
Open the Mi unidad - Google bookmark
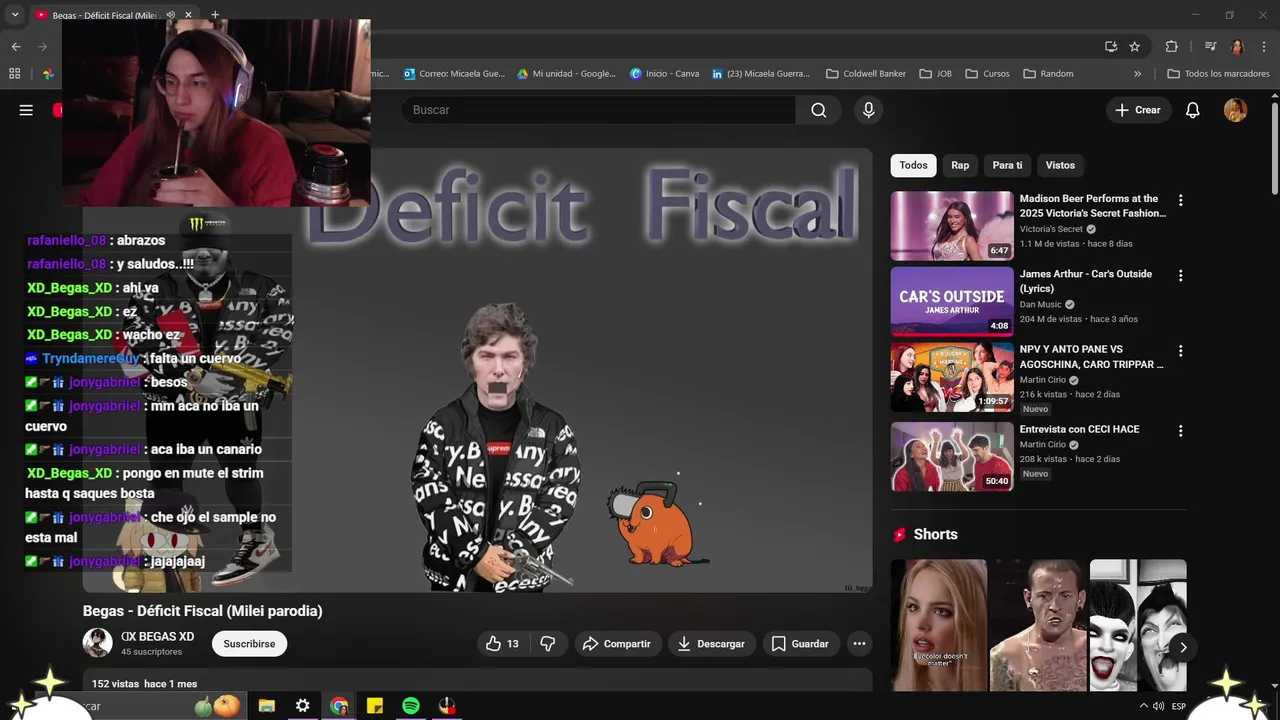(x=567, y=73)
